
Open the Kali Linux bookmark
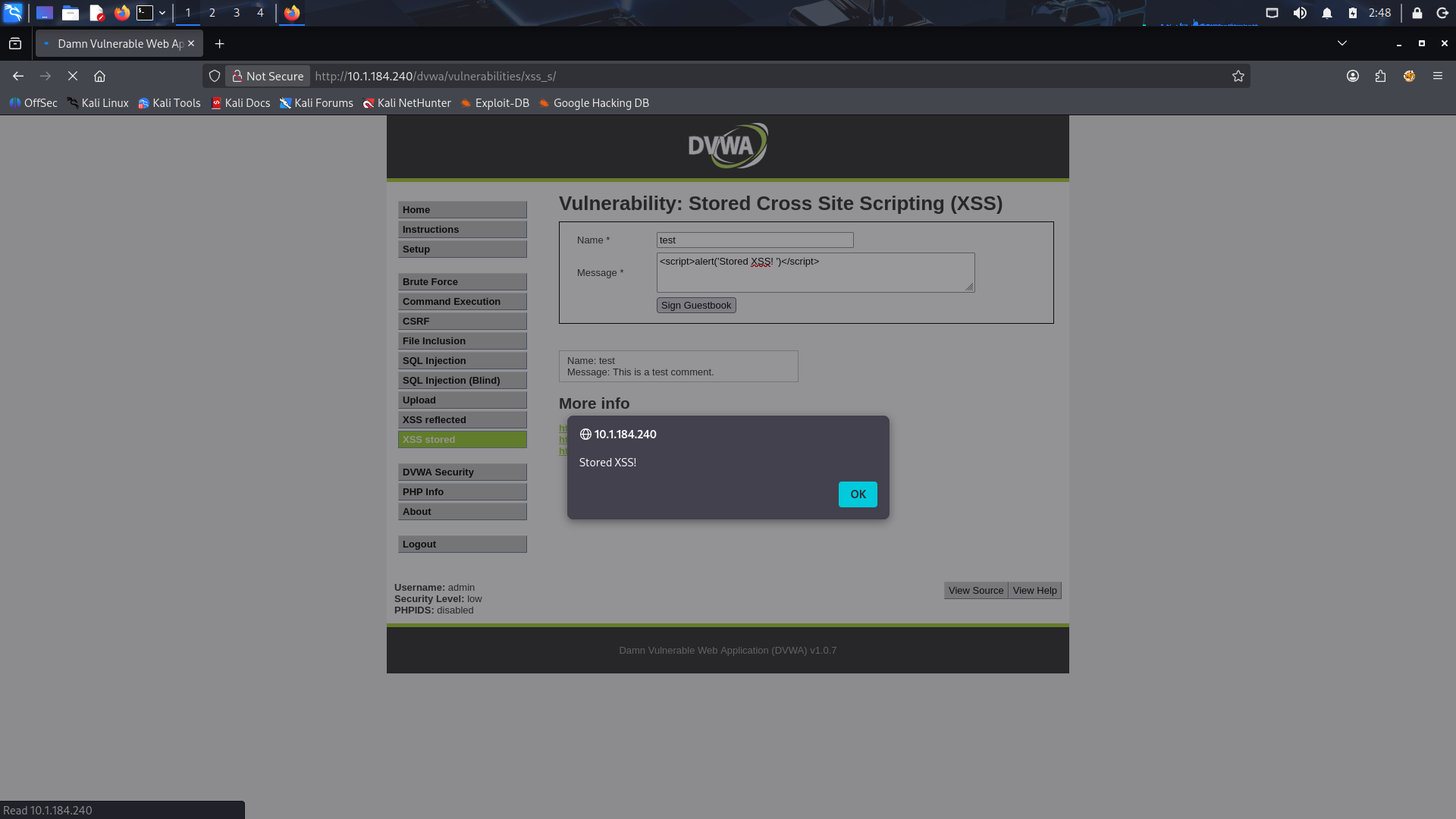point(98,103)
